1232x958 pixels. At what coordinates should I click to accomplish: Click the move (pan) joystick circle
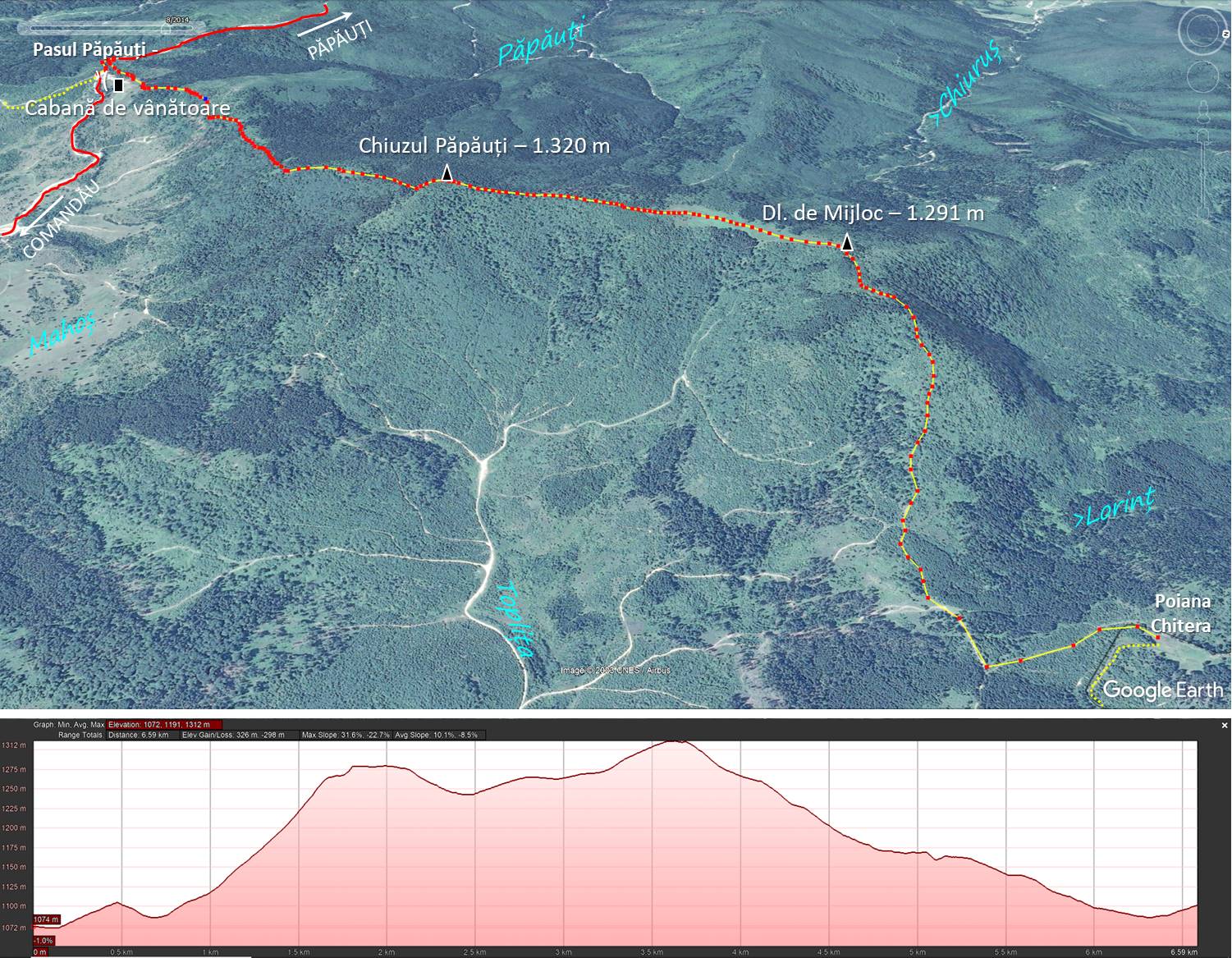point(1202,76)
